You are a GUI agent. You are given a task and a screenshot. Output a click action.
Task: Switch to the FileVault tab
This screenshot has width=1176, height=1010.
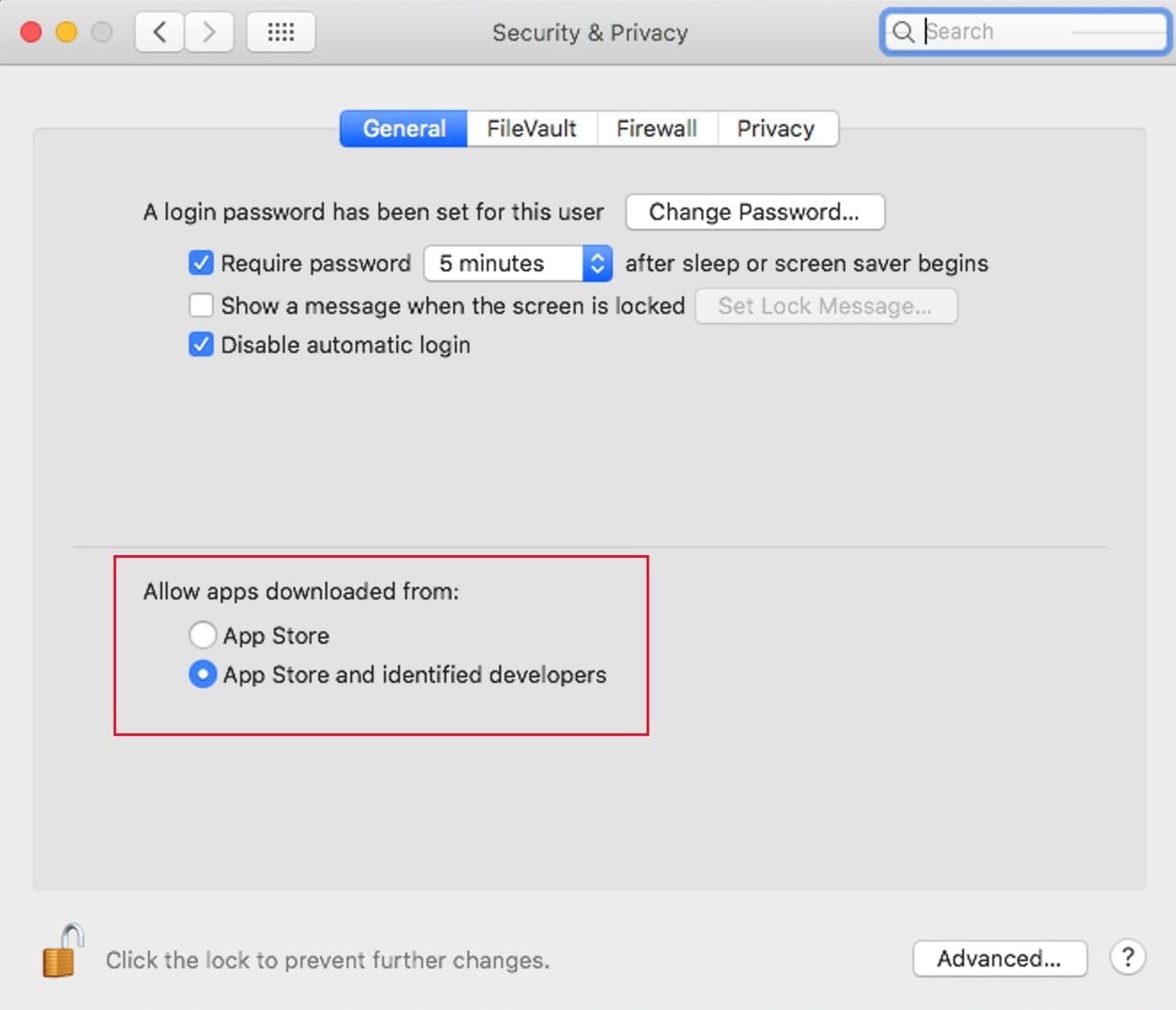click(x=531, y=129)
